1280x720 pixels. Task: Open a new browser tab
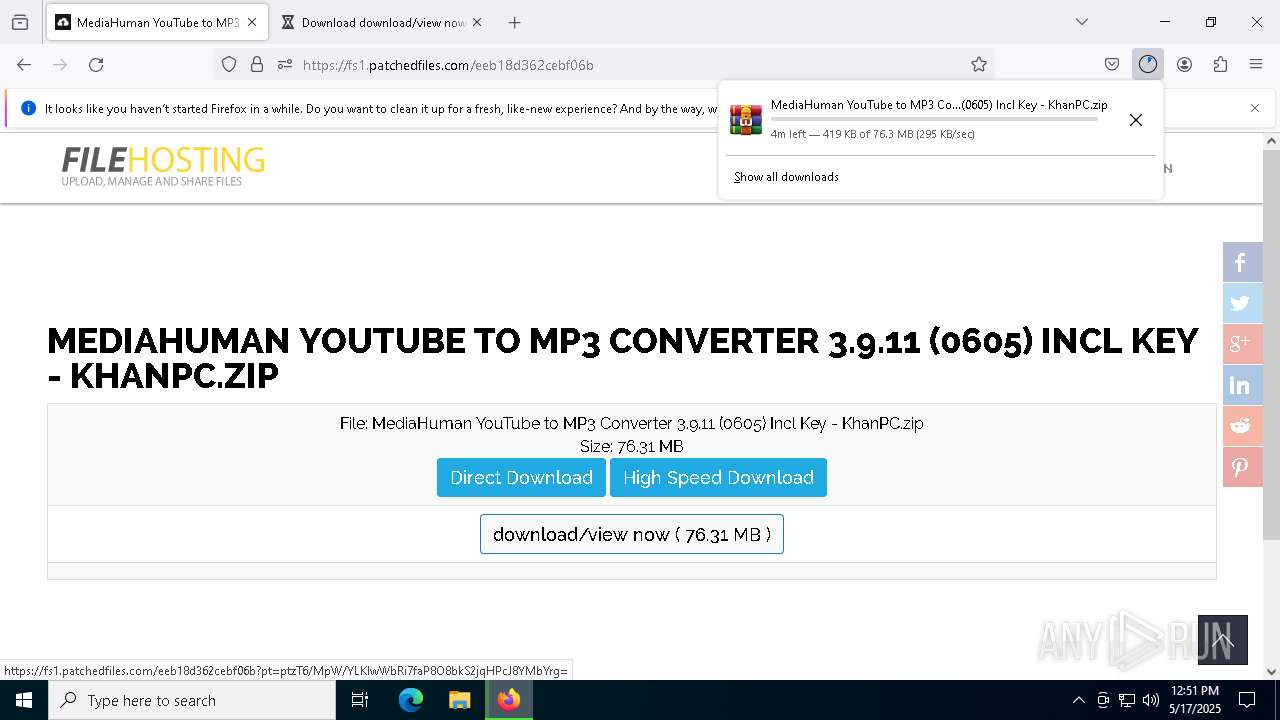[x=514, y=22]
